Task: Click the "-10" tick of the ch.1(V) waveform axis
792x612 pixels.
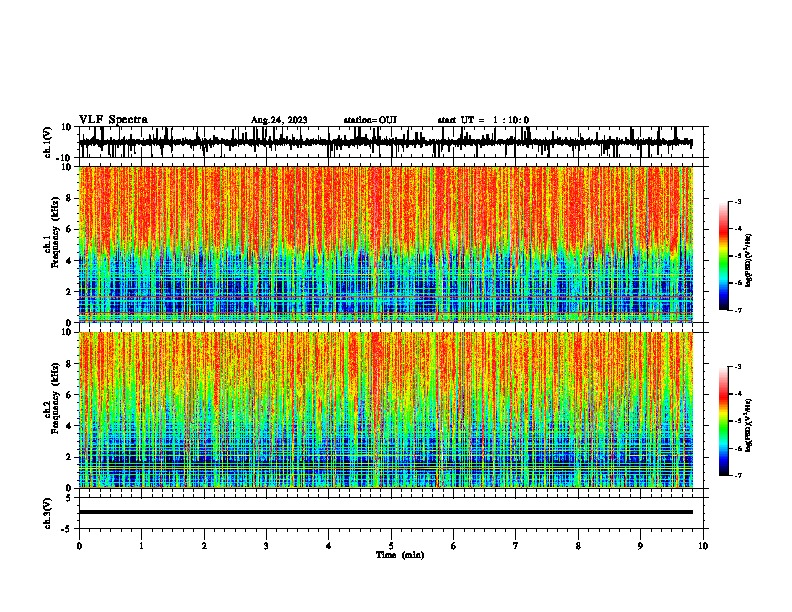Action: click(65, 158)
